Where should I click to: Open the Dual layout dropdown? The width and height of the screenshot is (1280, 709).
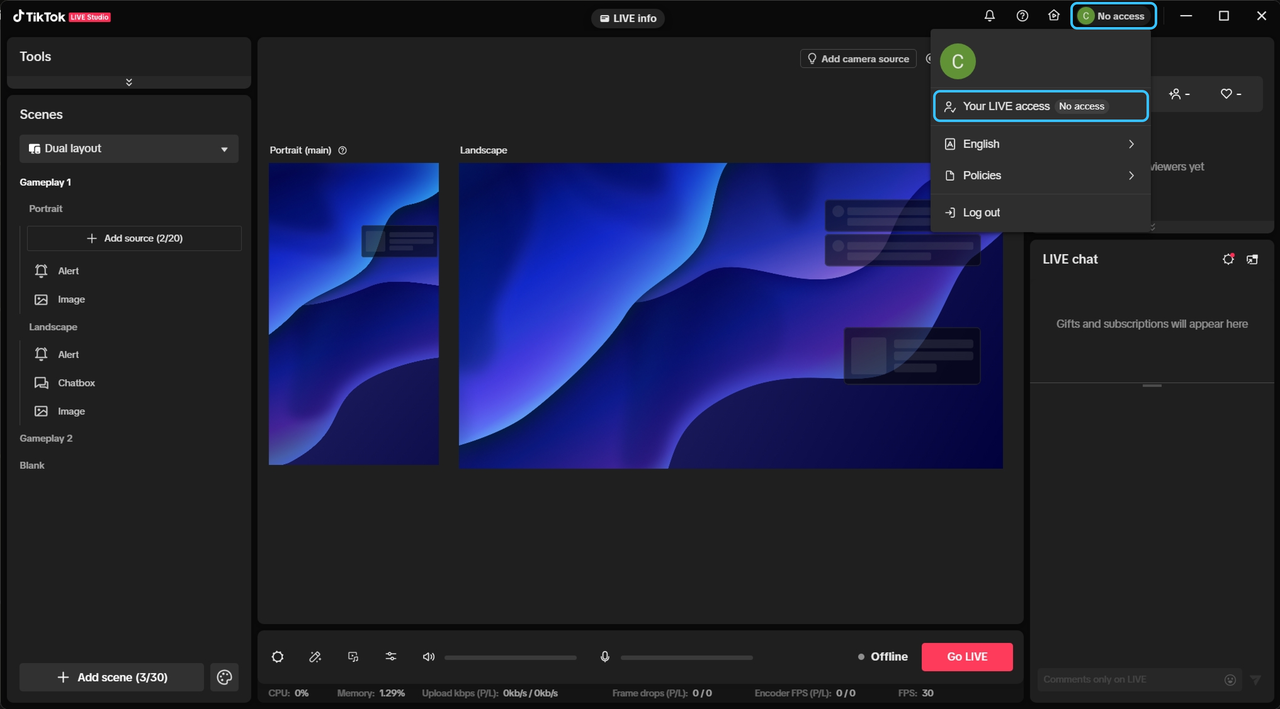coord(129,149)
